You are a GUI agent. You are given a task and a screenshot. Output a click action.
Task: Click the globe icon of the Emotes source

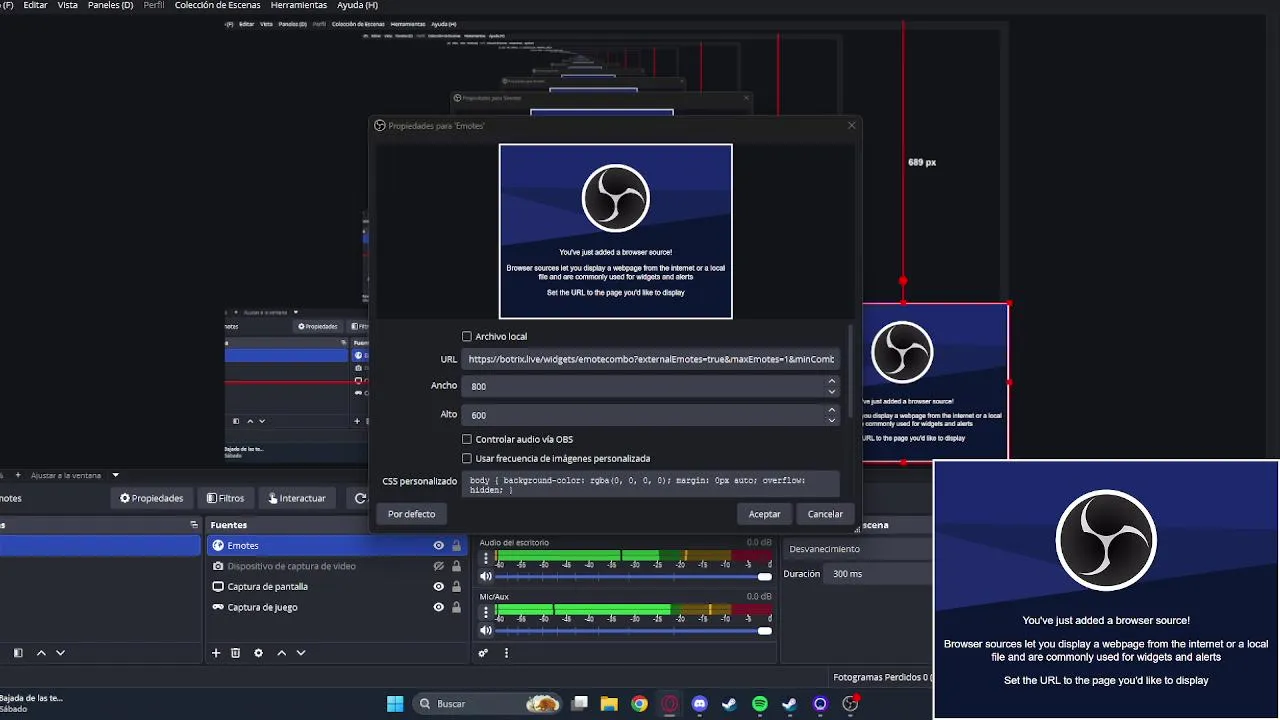218,545
